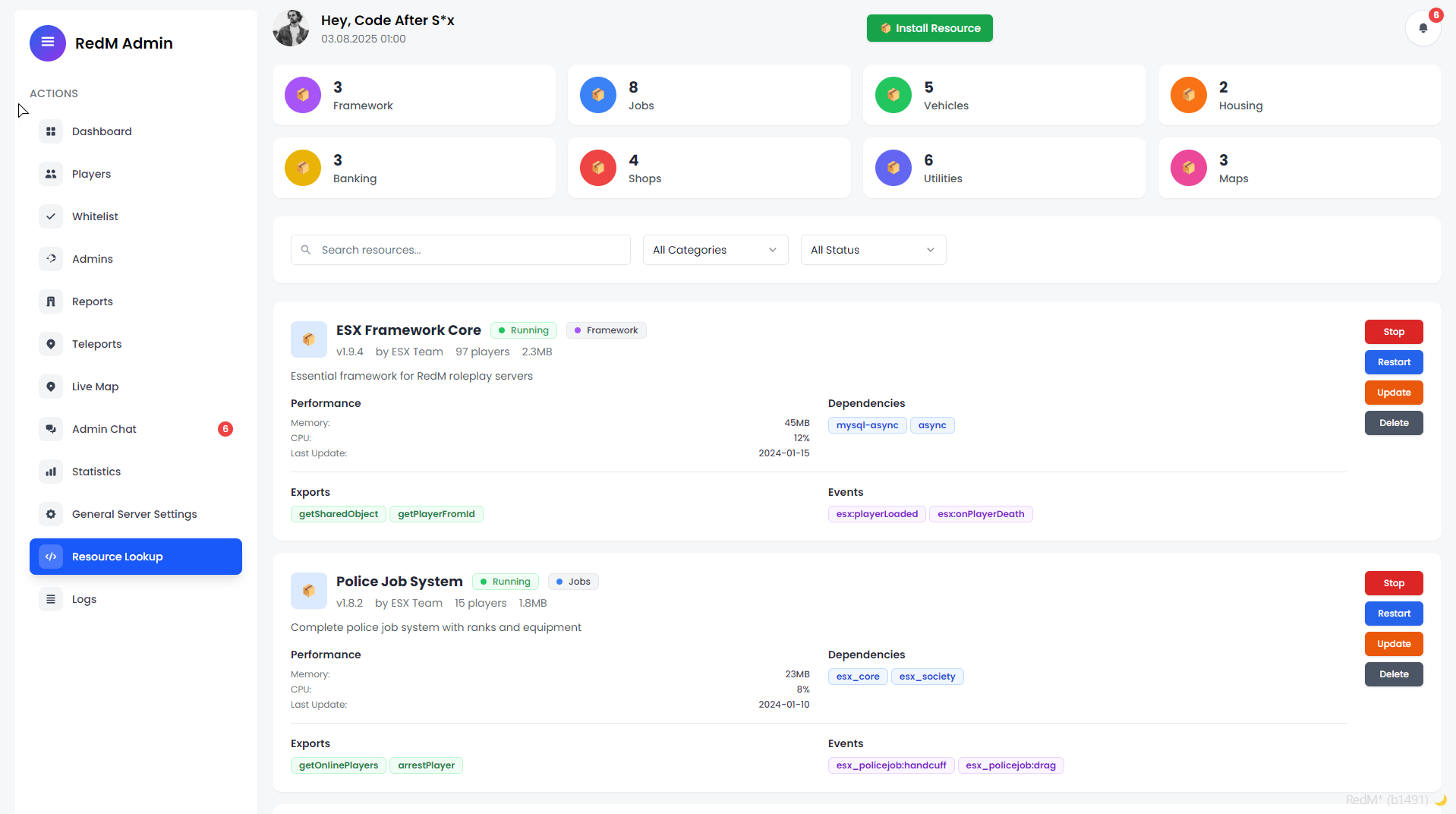This screenshot has width=1456, height=814.
Task: Open Admin Chat from sidebar
Action: 104,429
